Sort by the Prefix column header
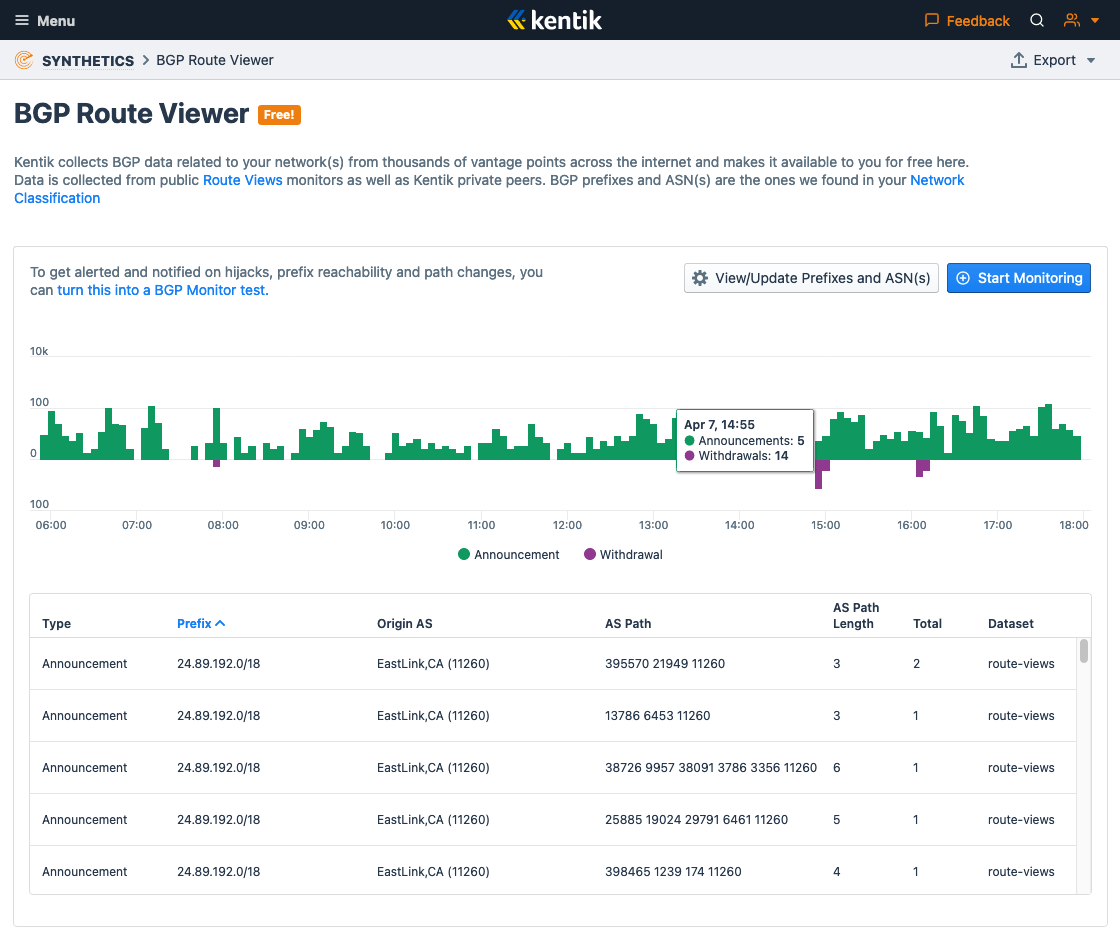Screen dimensions: 1120x939 point(200,623)
